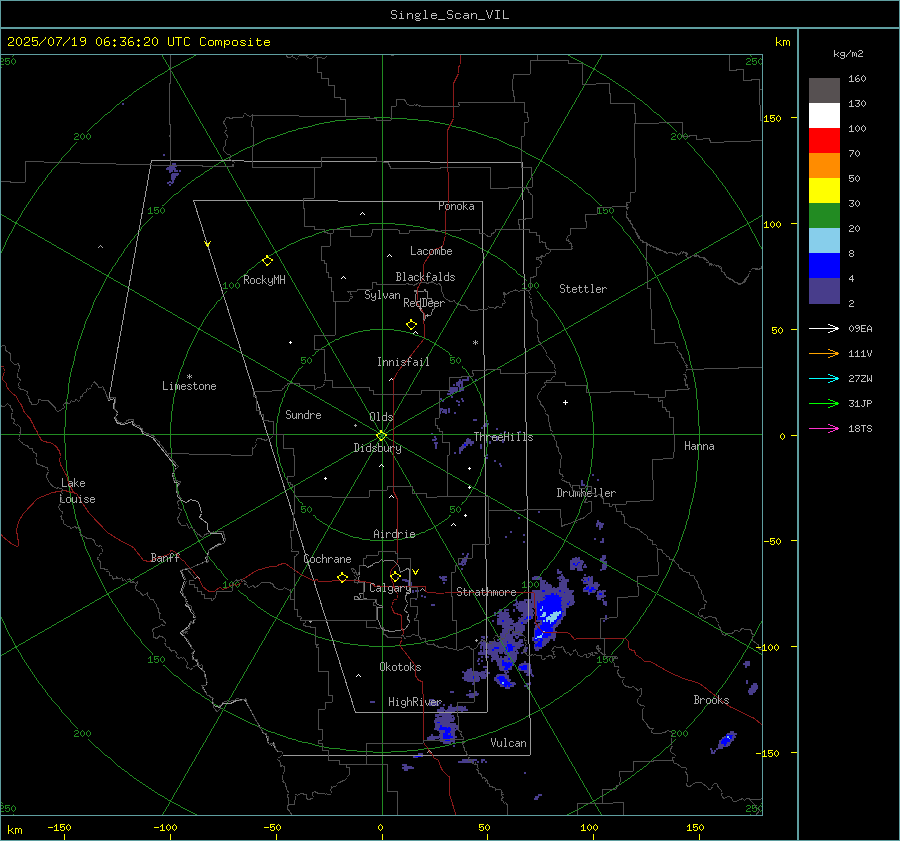Click the blue 4-8 legend color
This screenshot has height=841, width=900.
point(824,265)
